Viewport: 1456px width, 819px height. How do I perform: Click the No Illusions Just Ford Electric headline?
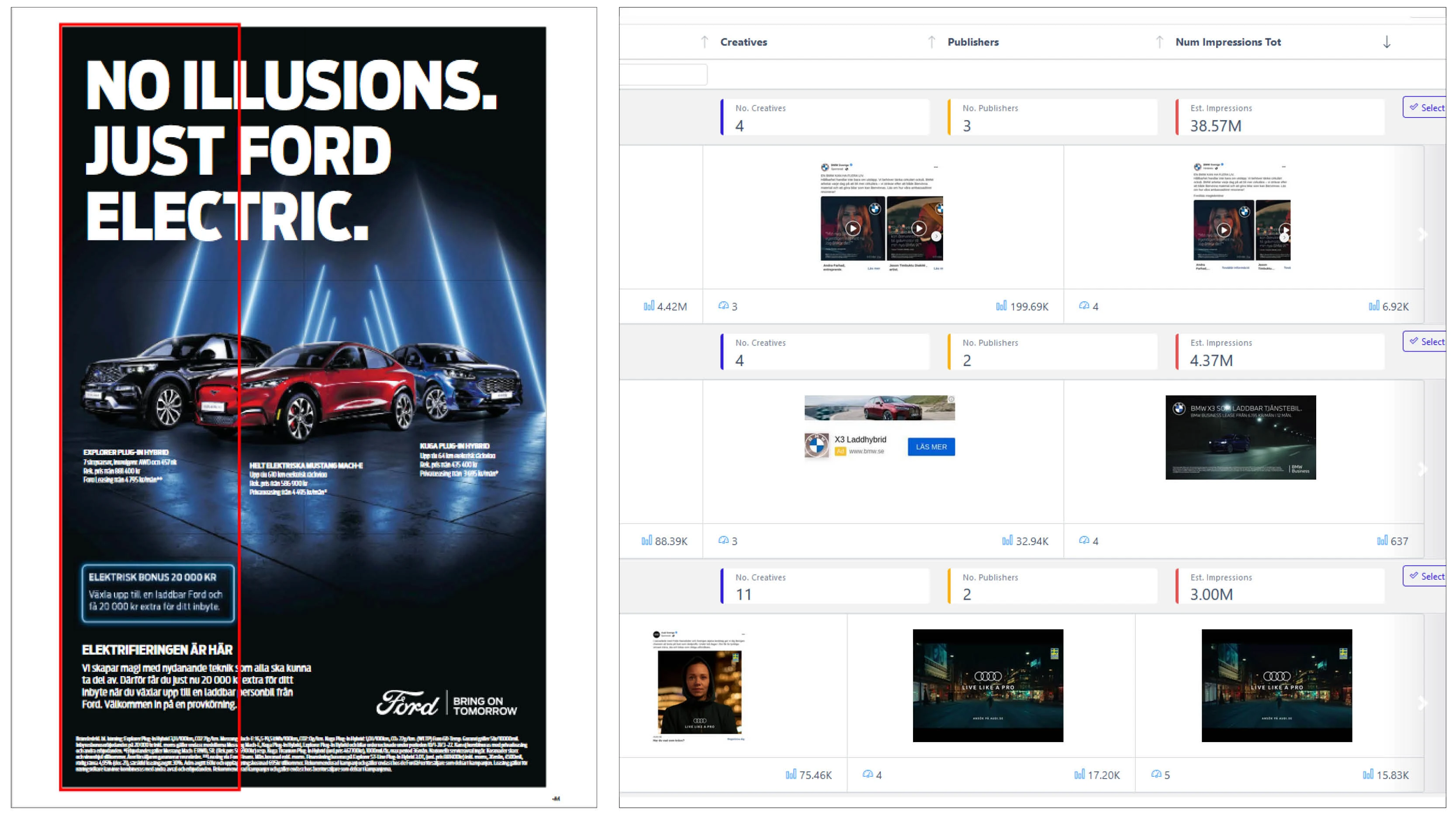click(291, 150)
